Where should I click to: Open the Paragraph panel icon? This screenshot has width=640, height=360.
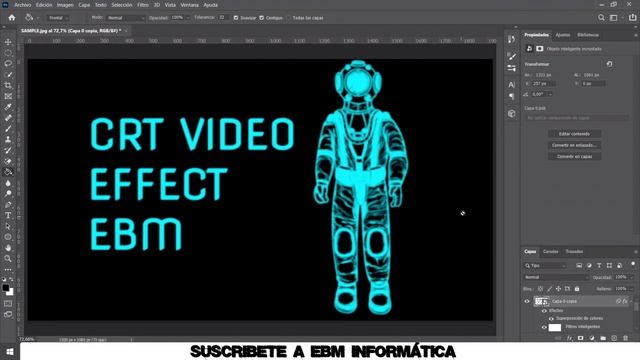pos(511,97)
